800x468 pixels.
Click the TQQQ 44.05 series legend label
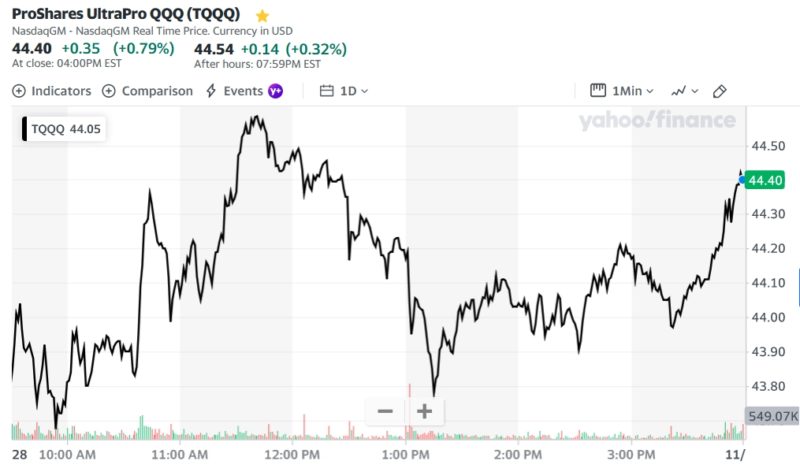(x=67, y=128)
